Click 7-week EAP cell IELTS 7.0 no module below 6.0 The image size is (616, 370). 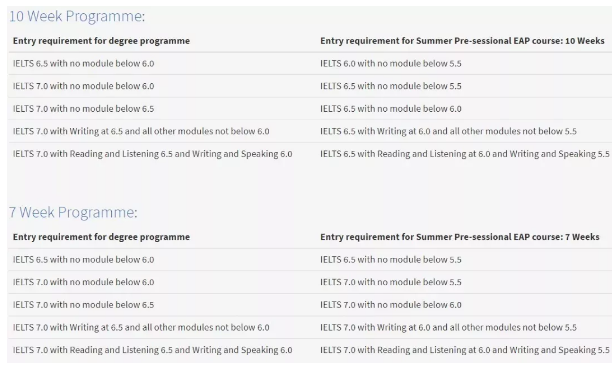click(x=390, y=305)
